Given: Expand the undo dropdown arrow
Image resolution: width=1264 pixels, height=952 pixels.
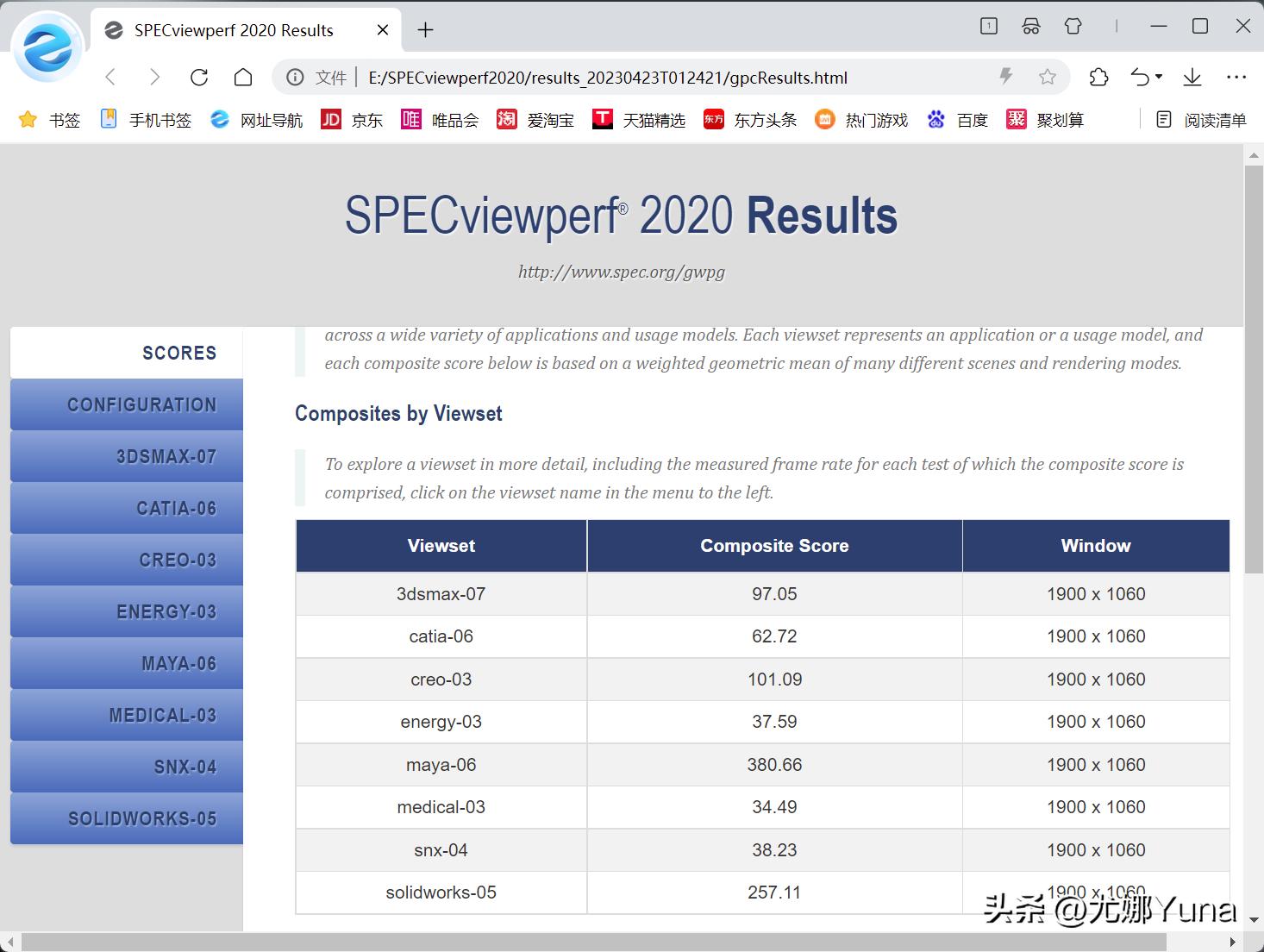Looking at the screenshot, I should [x=1159, y=77].
